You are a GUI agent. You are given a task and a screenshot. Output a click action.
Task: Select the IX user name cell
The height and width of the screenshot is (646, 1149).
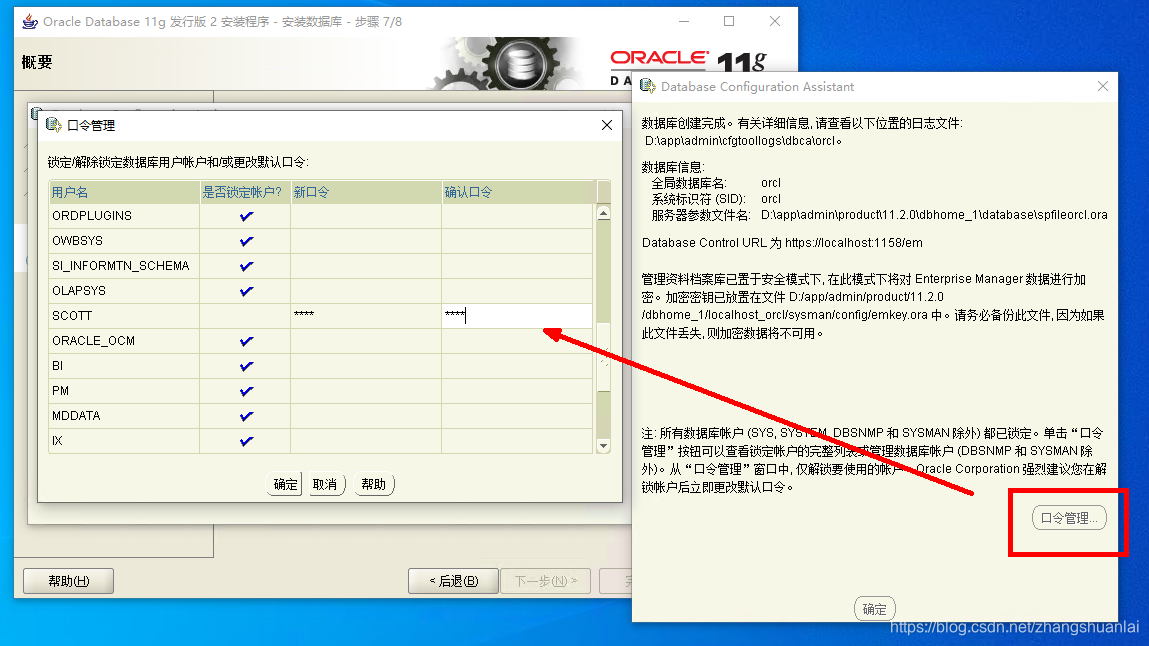(124, 441)
